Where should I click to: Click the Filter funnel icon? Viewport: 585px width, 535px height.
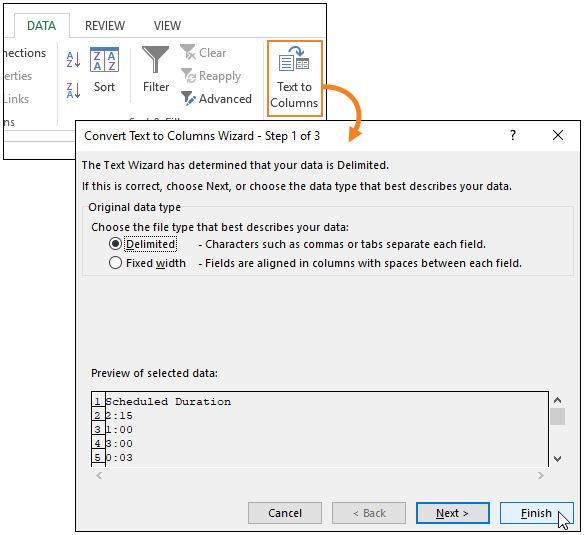click(x=156, y=59)
